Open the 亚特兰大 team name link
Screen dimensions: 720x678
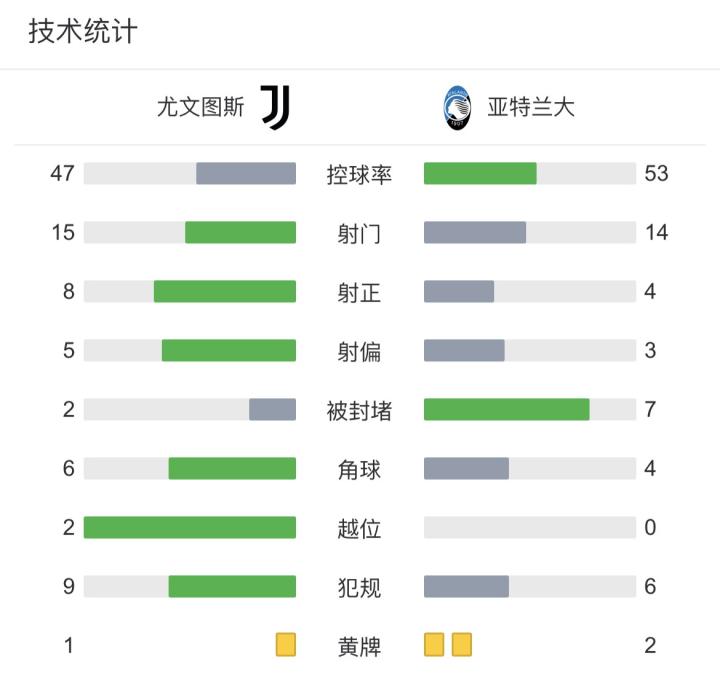[531, 107]
